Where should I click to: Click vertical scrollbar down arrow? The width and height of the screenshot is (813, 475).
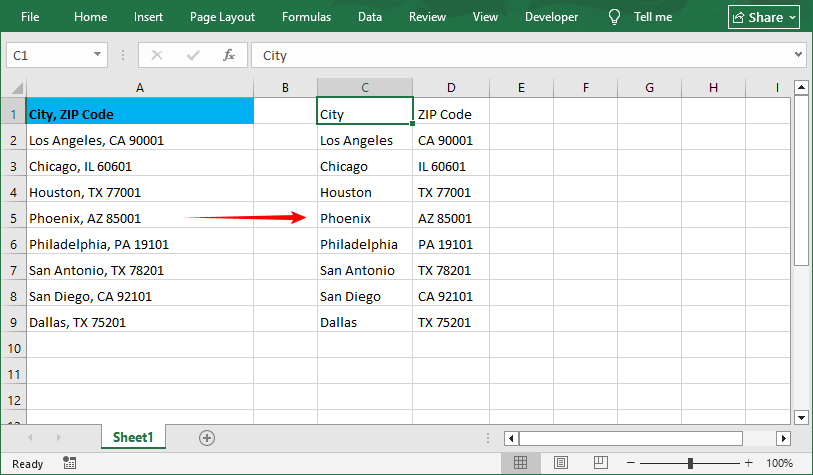click(x=801, y=417)
